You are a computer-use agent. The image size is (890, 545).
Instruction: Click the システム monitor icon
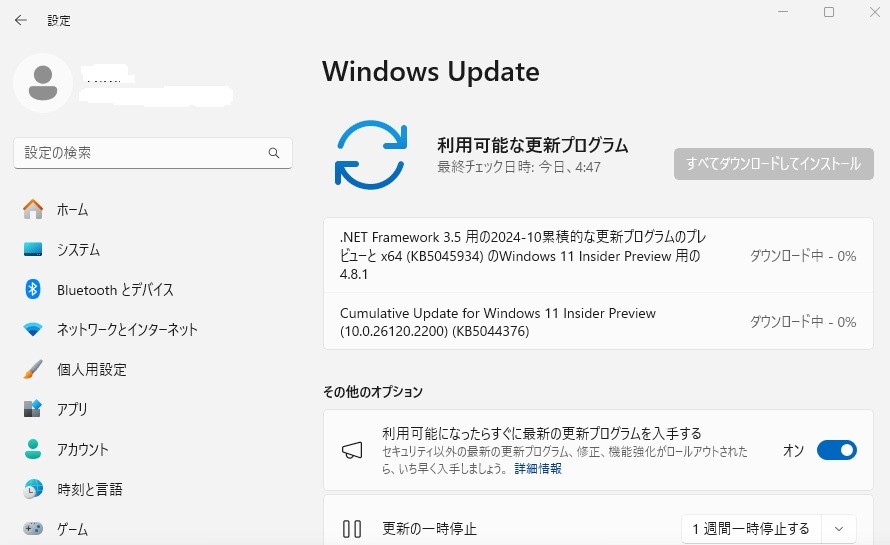(33, 249)
